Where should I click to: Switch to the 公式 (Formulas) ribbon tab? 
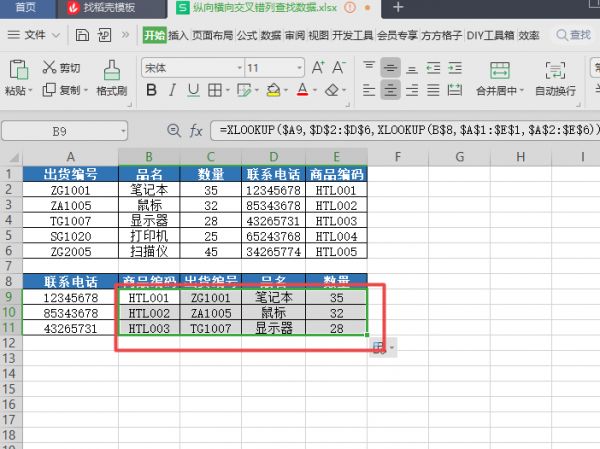[x=247, y=35]
